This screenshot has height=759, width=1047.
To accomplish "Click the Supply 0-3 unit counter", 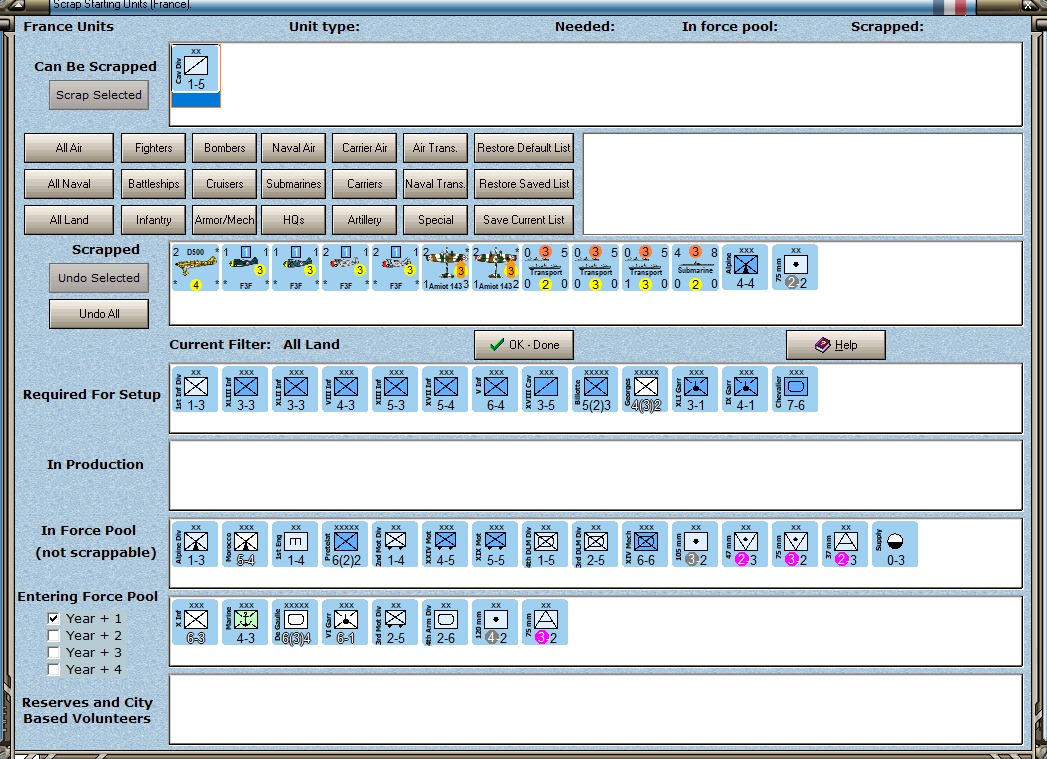I will point(895,544).
